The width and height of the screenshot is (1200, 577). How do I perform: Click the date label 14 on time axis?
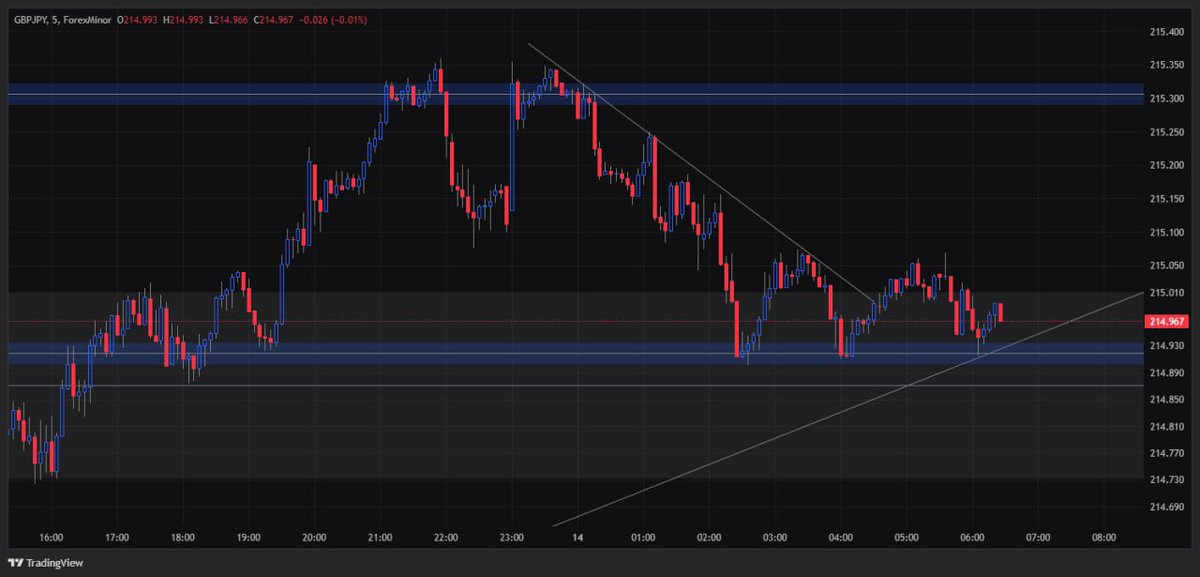click(x=578, y=537)
